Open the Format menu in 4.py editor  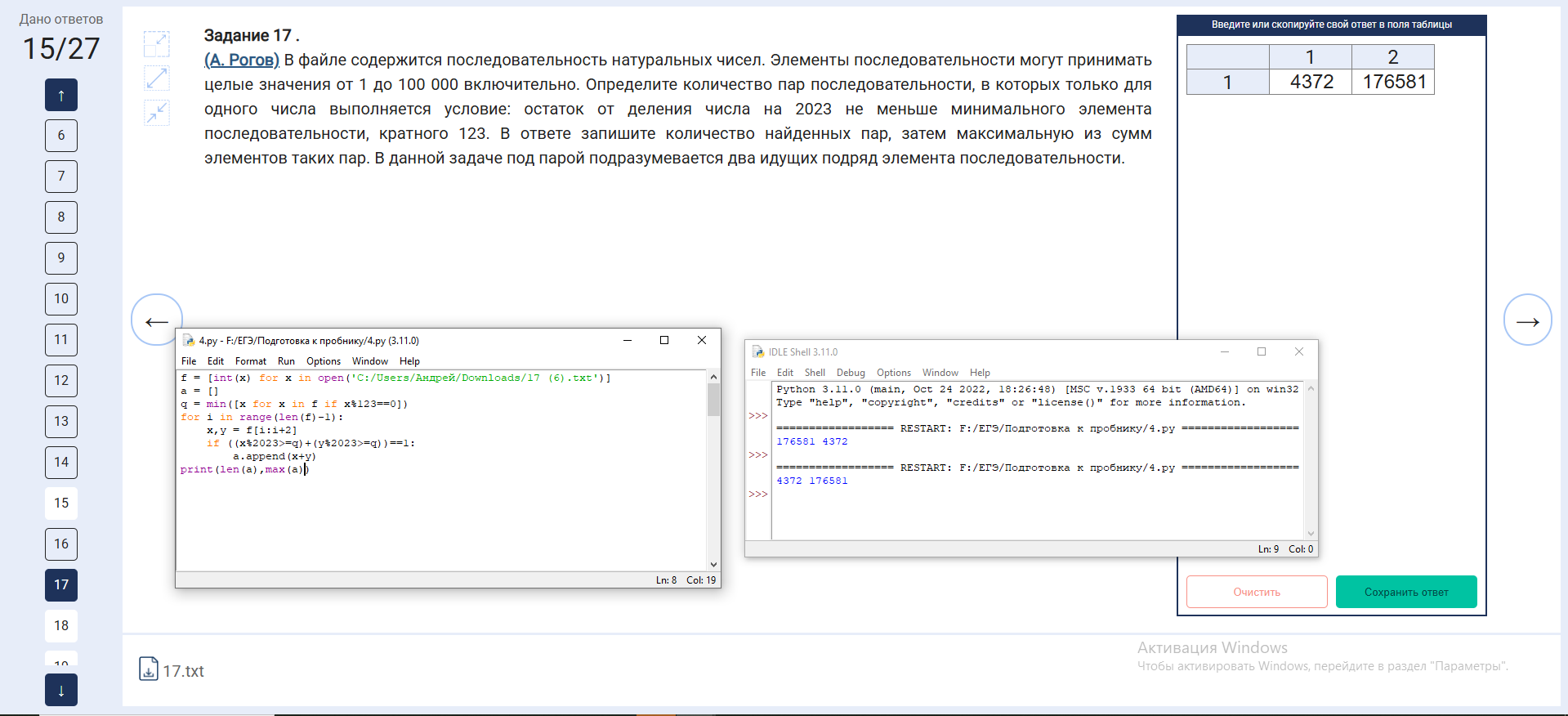(250, 361)
